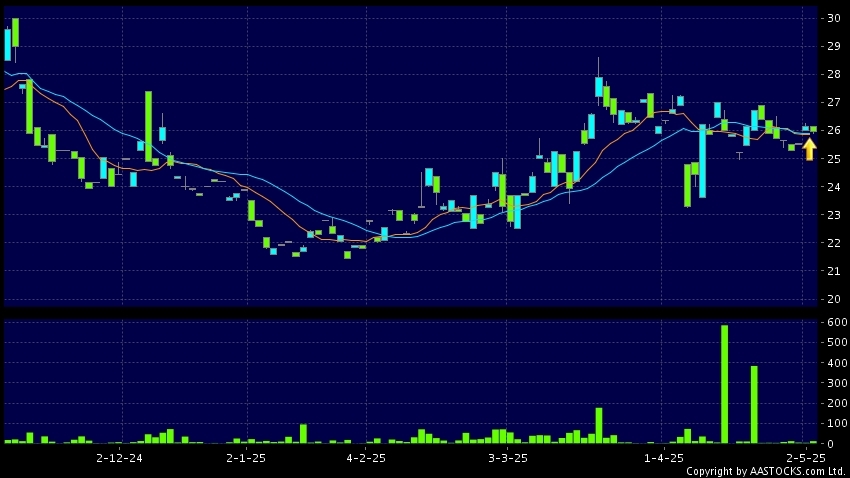Image resolution: width=850 pixels, height=478 pixels.
Task: Click the price axis label 26
Action: pos(834,130)
